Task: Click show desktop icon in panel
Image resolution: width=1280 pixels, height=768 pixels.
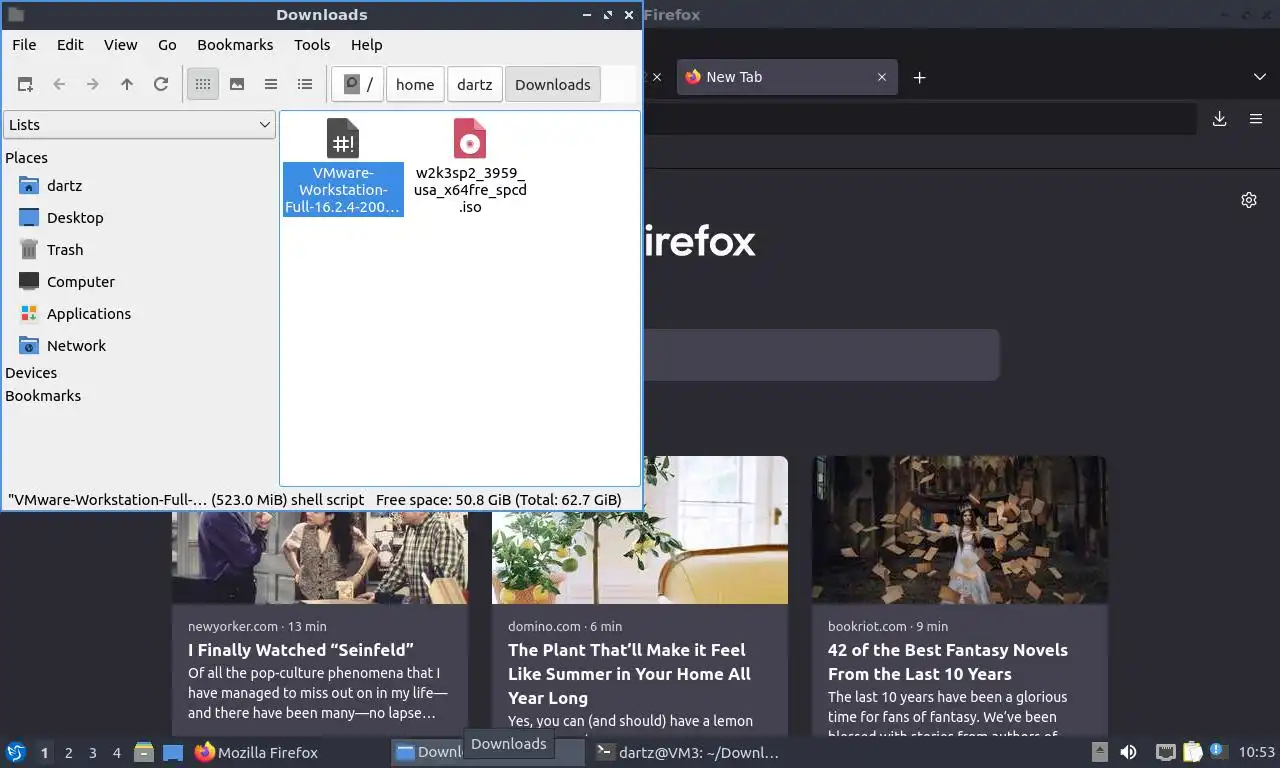Action: (x=173, y=752)
